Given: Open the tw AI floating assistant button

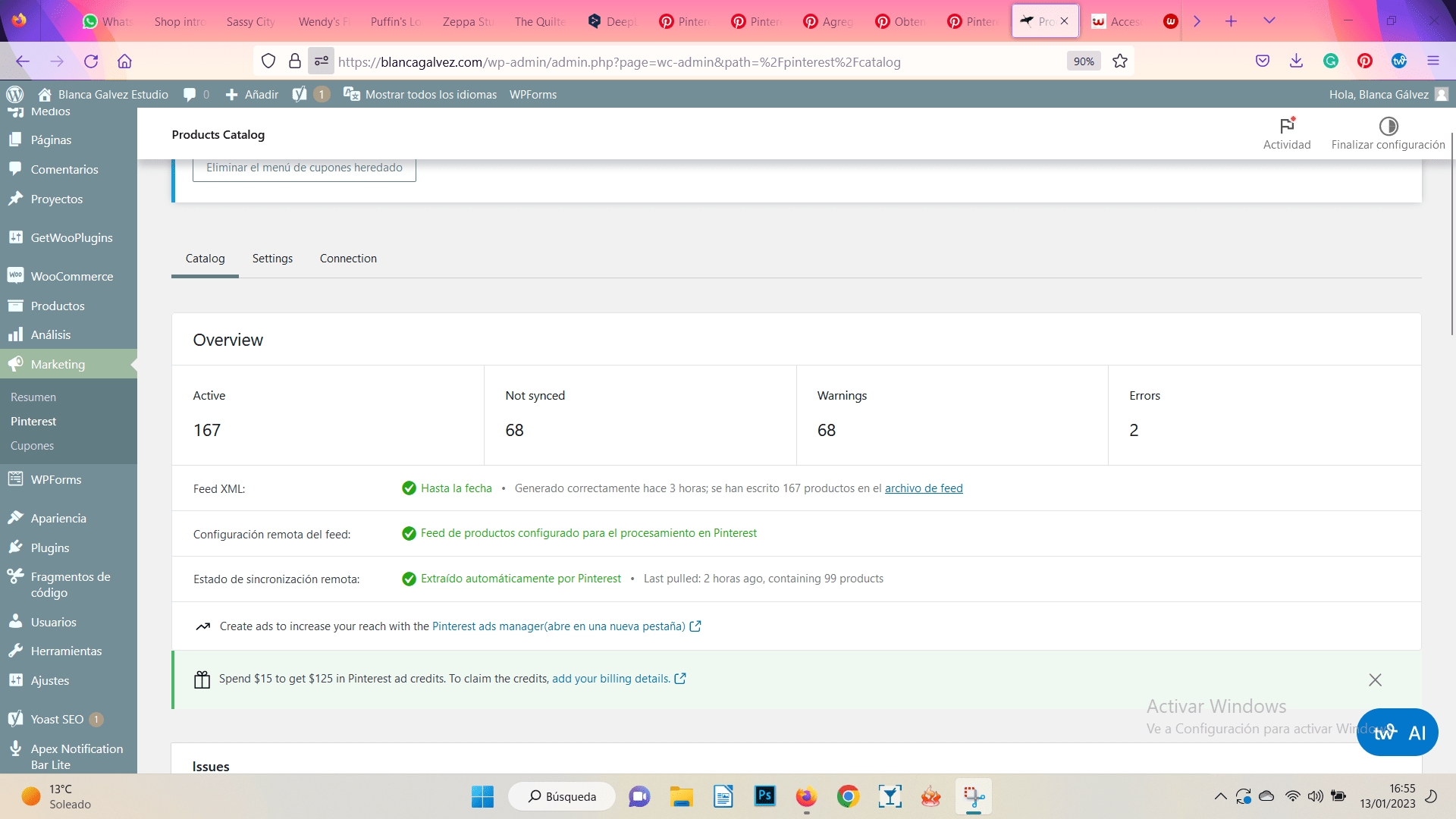Looking at the screenshot, I should tap(1398, 733).
